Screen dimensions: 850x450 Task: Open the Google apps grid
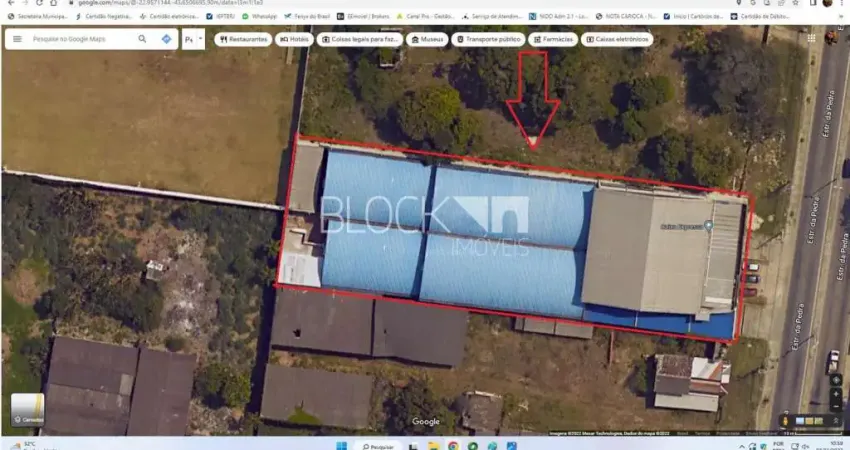point(811,38)
